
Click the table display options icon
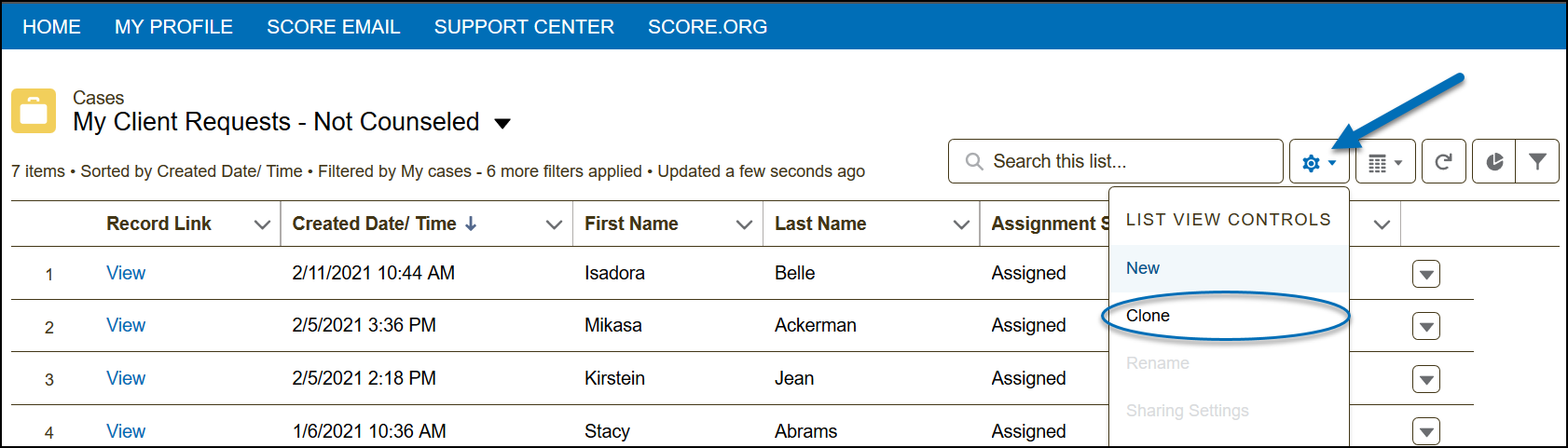[1385, 163]
